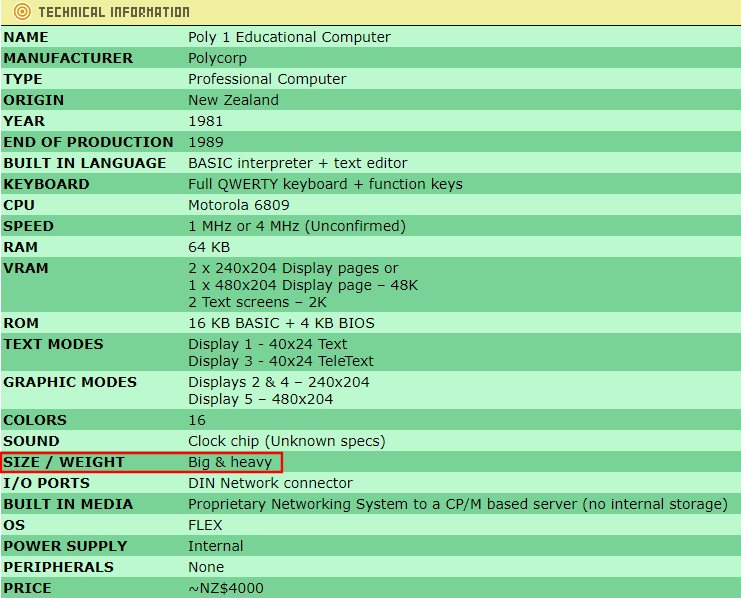This screenshot has height=598, width=741.
Task: Select the 'None' peripherals value
Action: click(206, 567)
